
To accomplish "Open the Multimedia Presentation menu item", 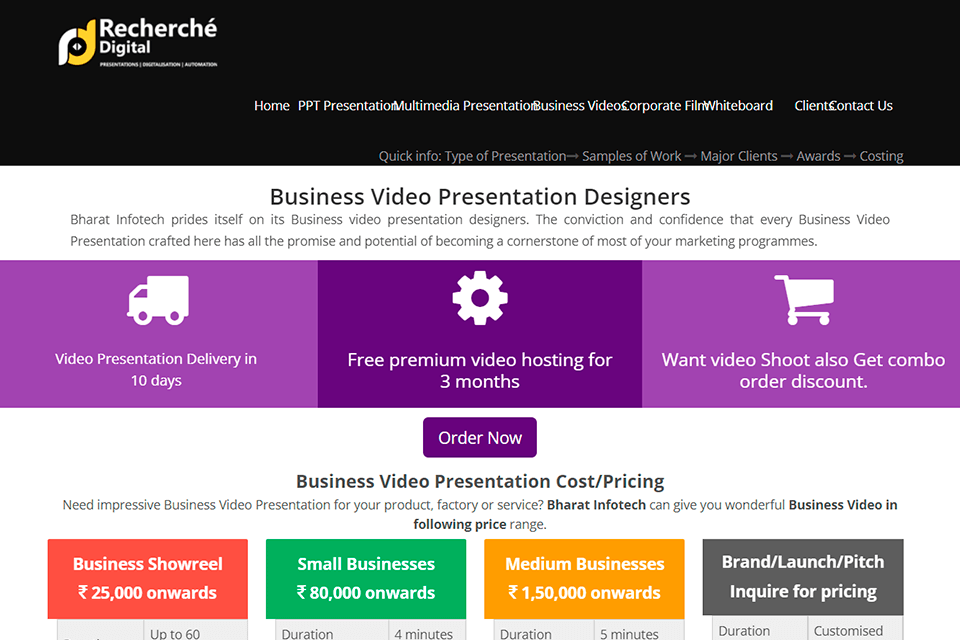I will pyautogui.click(x=466, y=105).
